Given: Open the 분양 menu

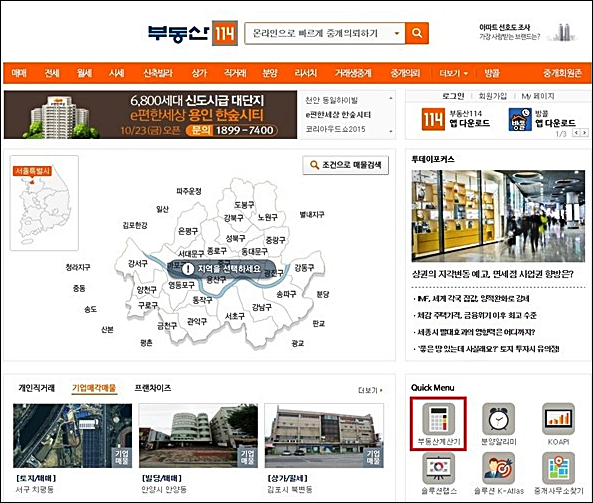Looking at the screenshot, I should [x=270, y=73].
